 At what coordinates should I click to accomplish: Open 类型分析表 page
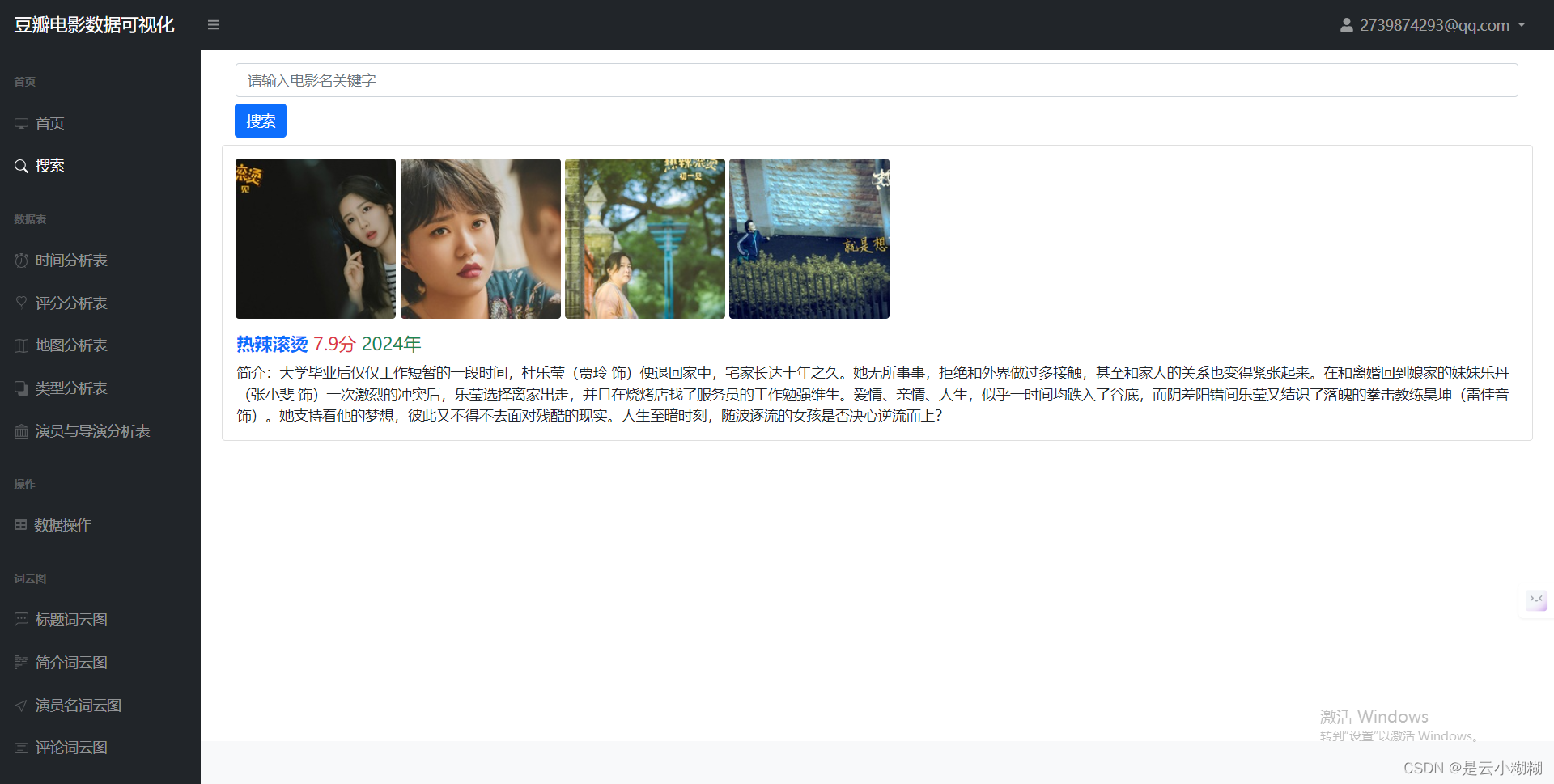[x=71, y=388]
